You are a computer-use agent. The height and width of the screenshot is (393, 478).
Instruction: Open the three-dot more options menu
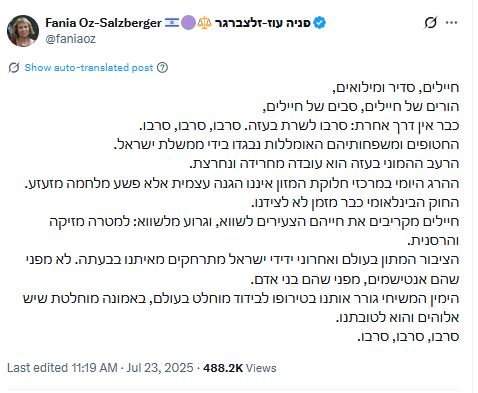click(451, 23)
